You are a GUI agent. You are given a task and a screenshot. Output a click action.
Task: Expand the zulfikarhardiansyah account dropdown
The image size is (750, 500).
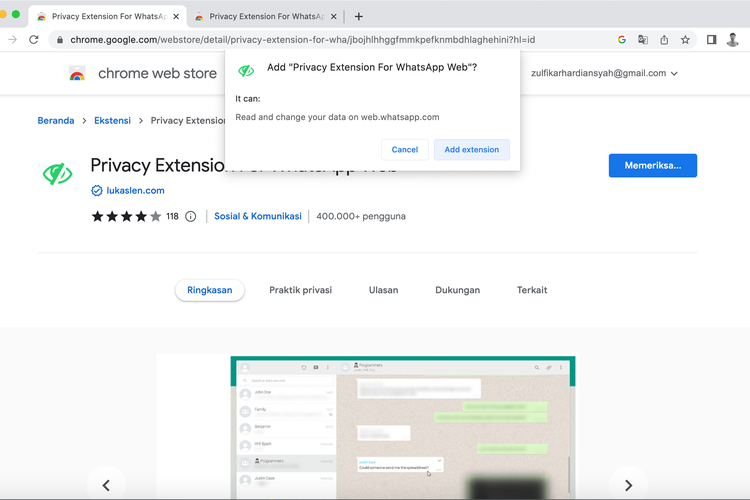point(674,74)
